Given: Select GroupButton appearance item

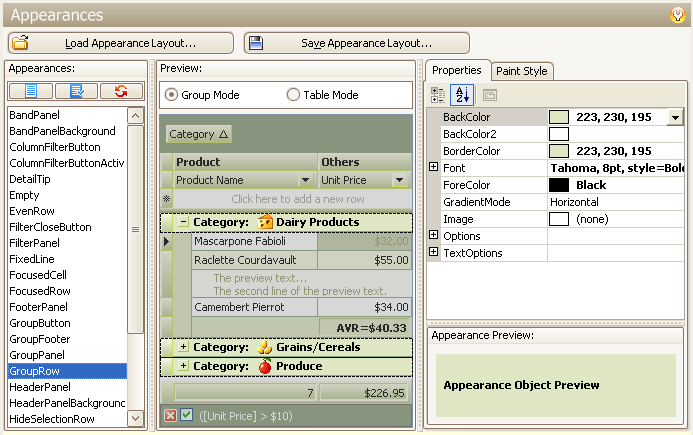Looking at the screenshot, I should 67,323.
